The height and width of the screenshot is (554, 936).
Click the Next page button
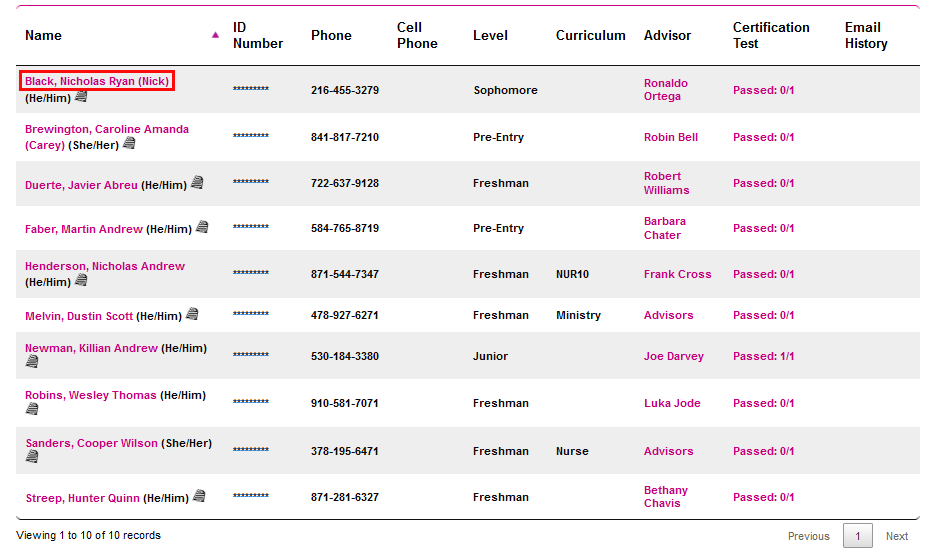[897, 536]
